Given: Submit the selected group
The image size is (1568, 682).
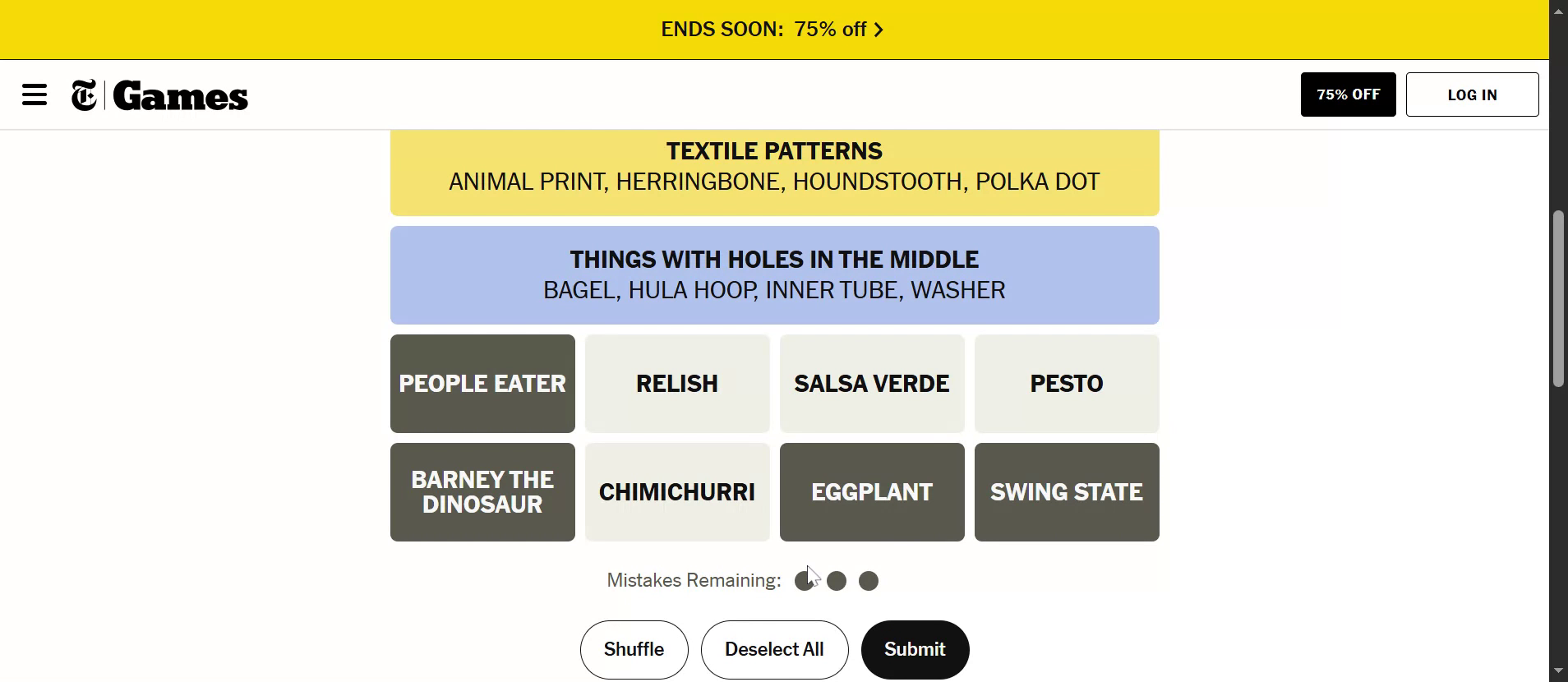Looking at the screenshot, I should (x=915, y=650).
